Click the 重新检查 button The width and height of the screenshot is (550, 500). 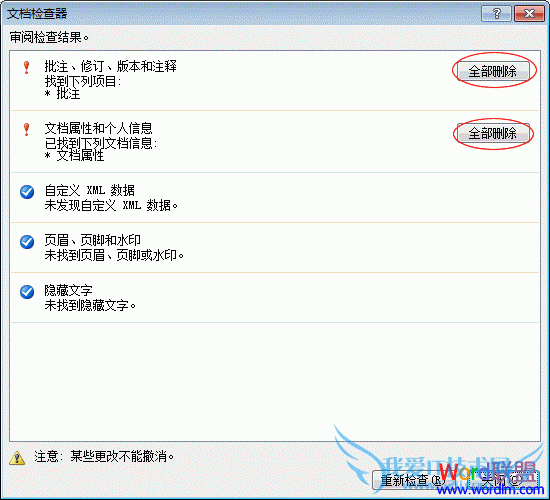pyautogui.click(x=410, y=479)
